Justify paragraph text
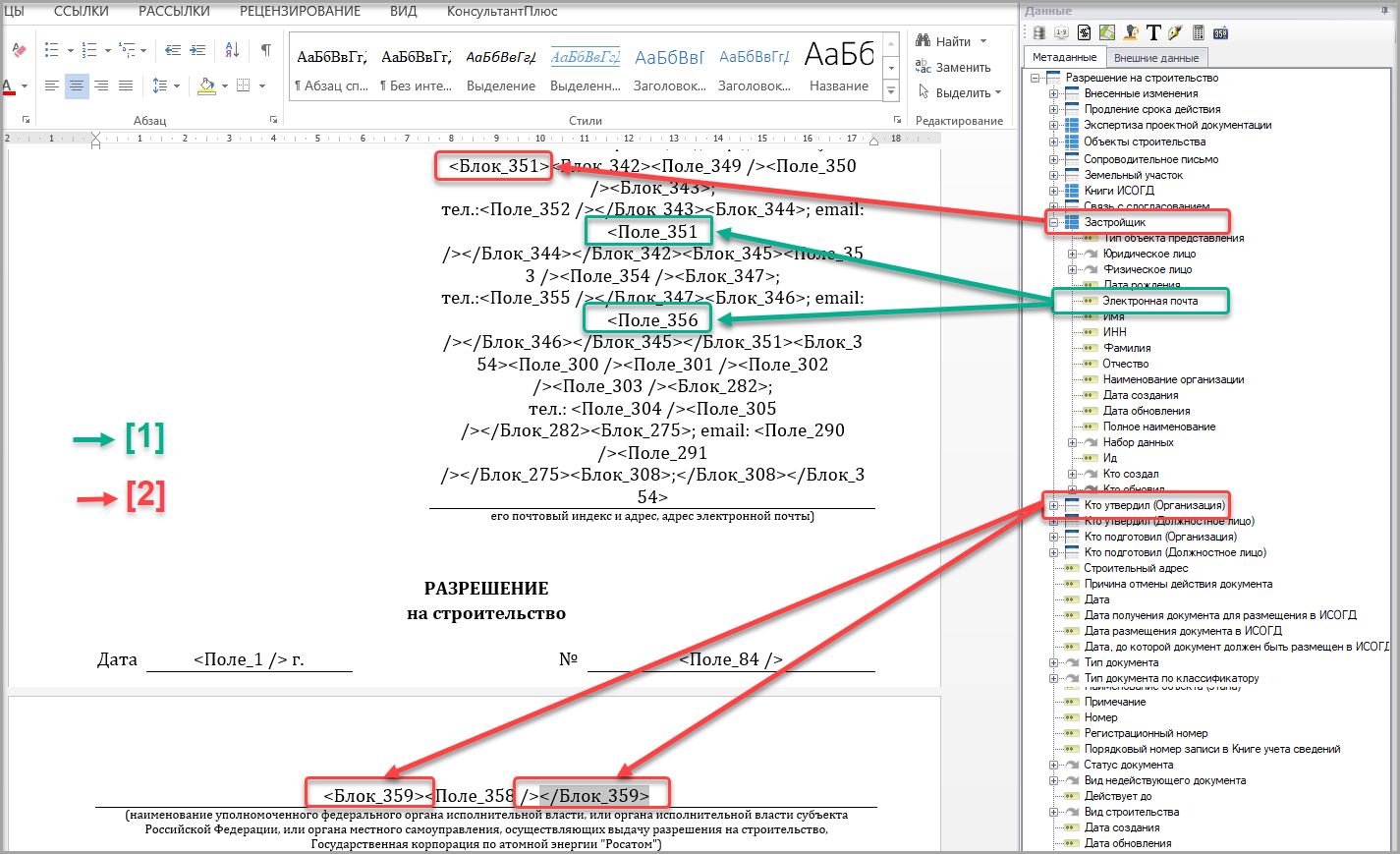This screenshot has height=854, width=1400. [x=126, y=86]
